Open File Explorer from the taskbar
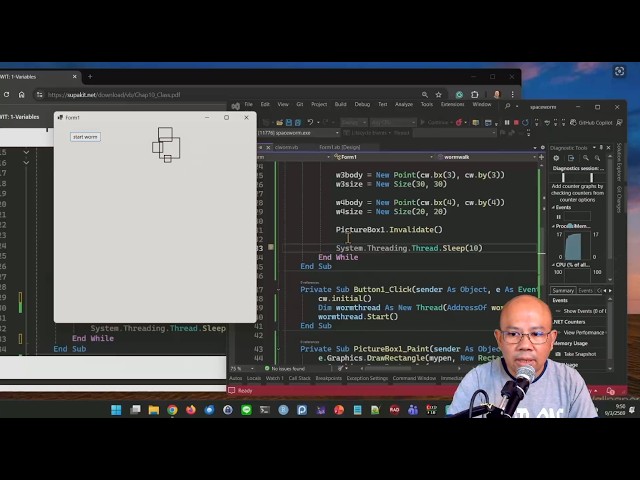 click(154, 410)
